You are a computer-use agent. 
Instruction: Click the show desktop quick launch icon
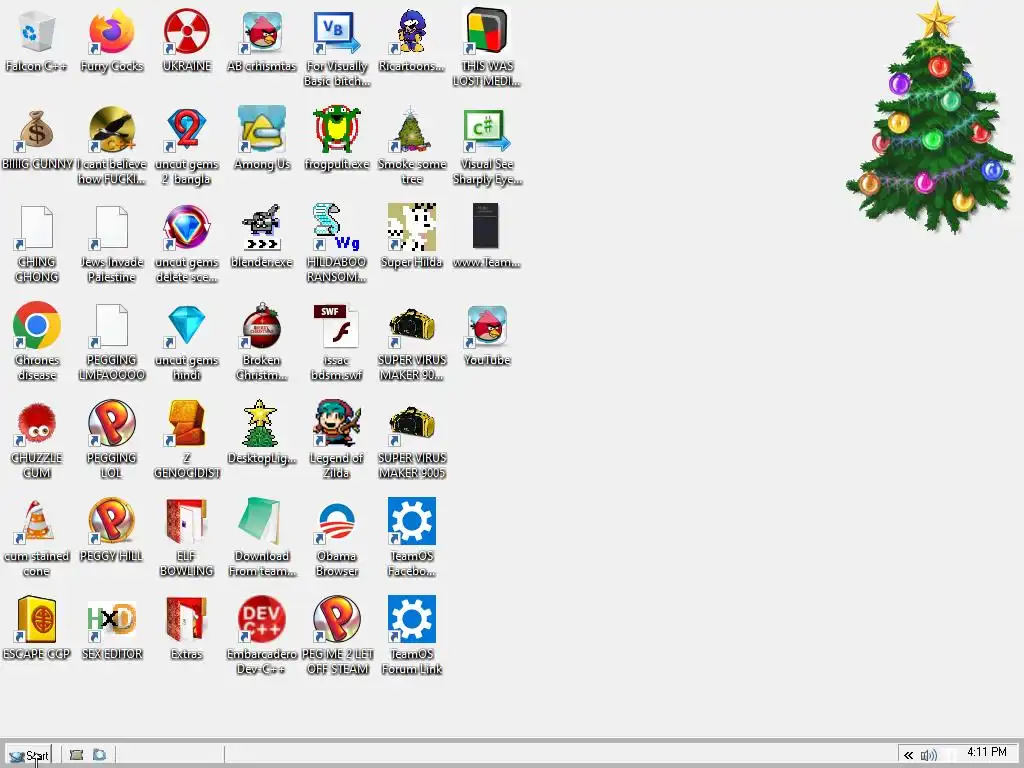tap(76, 755)
